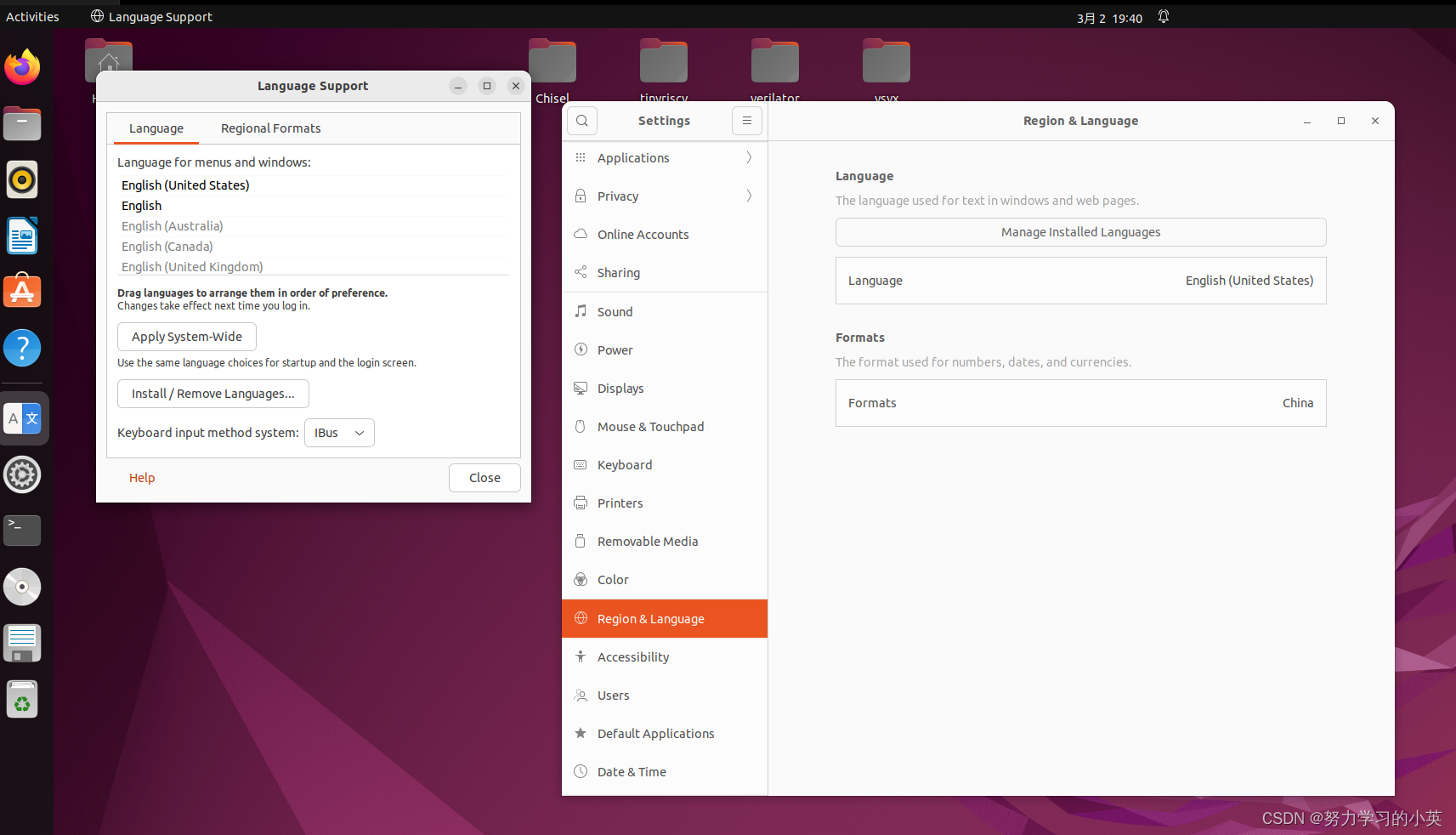The image size is (1456, 835).
Task: Switch to the Regional Formats tab
Action: 270,128
